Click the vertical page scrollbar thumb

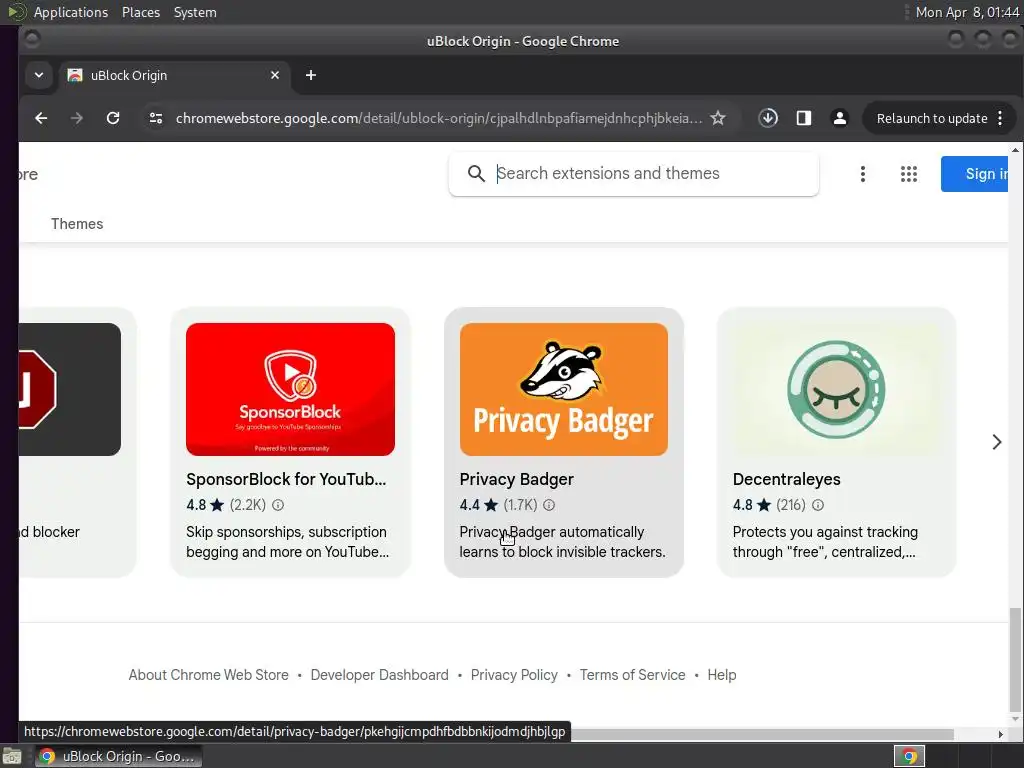point(1015,660)
